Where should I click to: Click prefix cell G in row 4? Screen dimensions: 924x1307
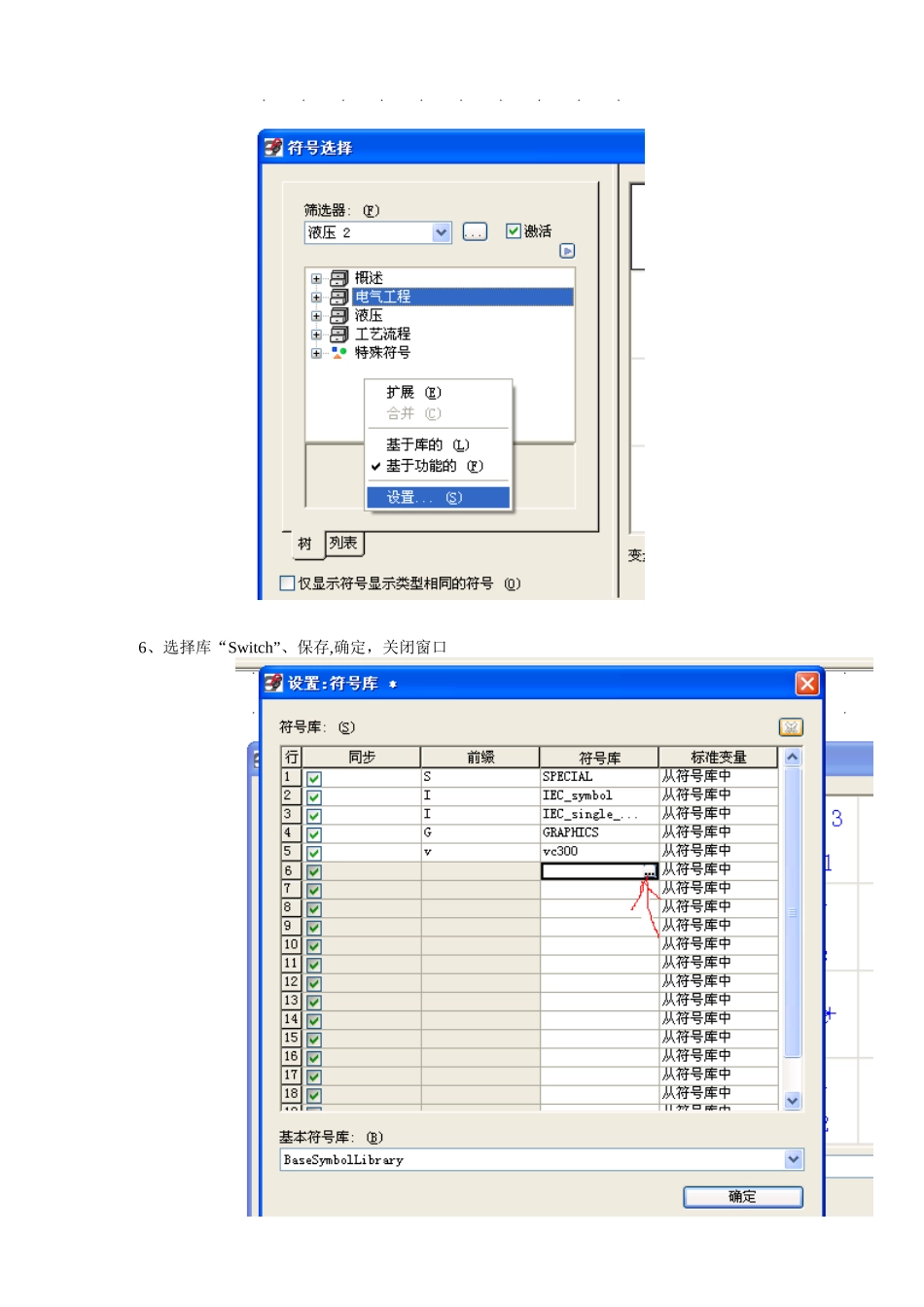pos(480,832)
